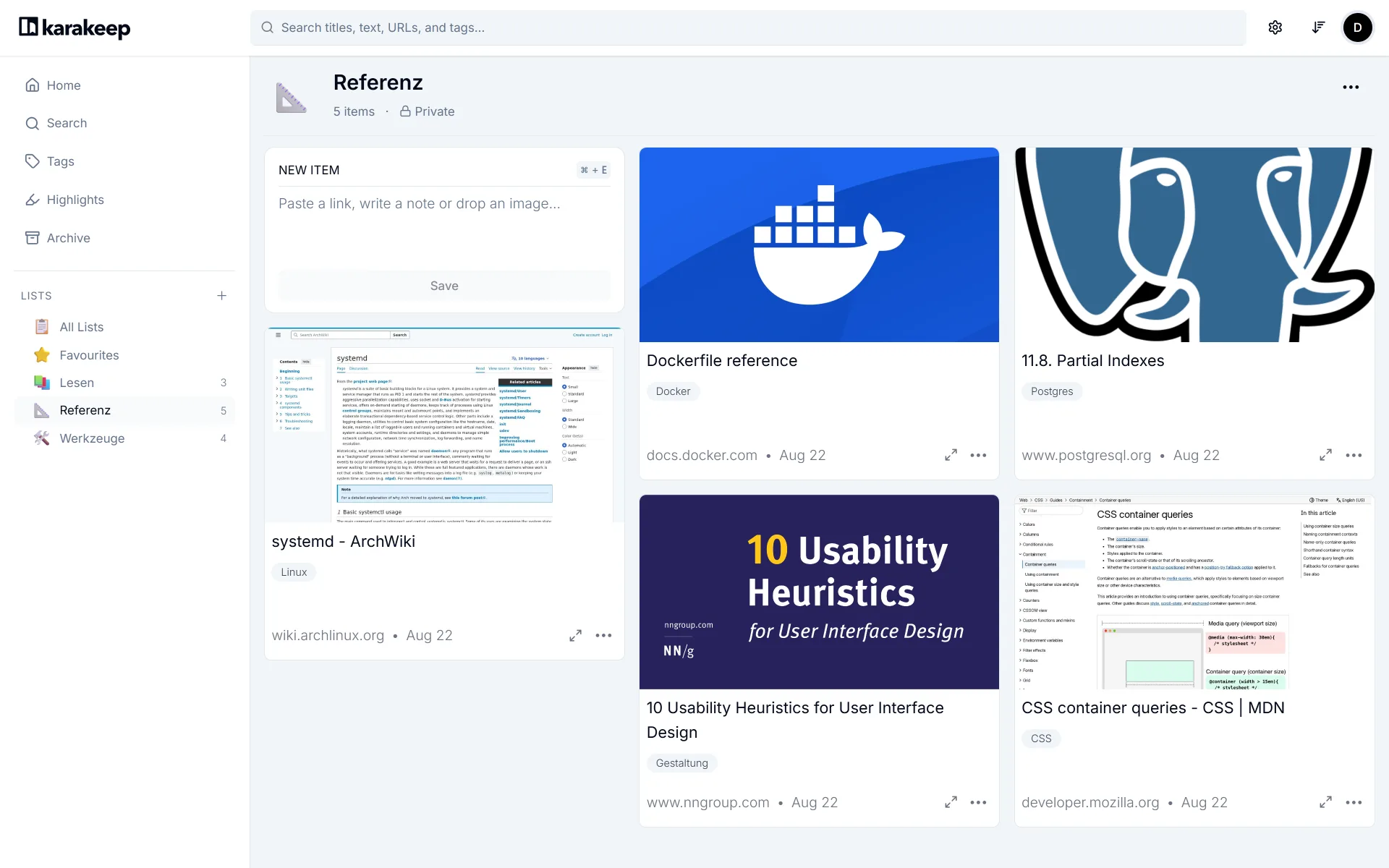1389x868 pixels.
Task: Open more options for Usability Heuristics card
Action: [978, 802]
